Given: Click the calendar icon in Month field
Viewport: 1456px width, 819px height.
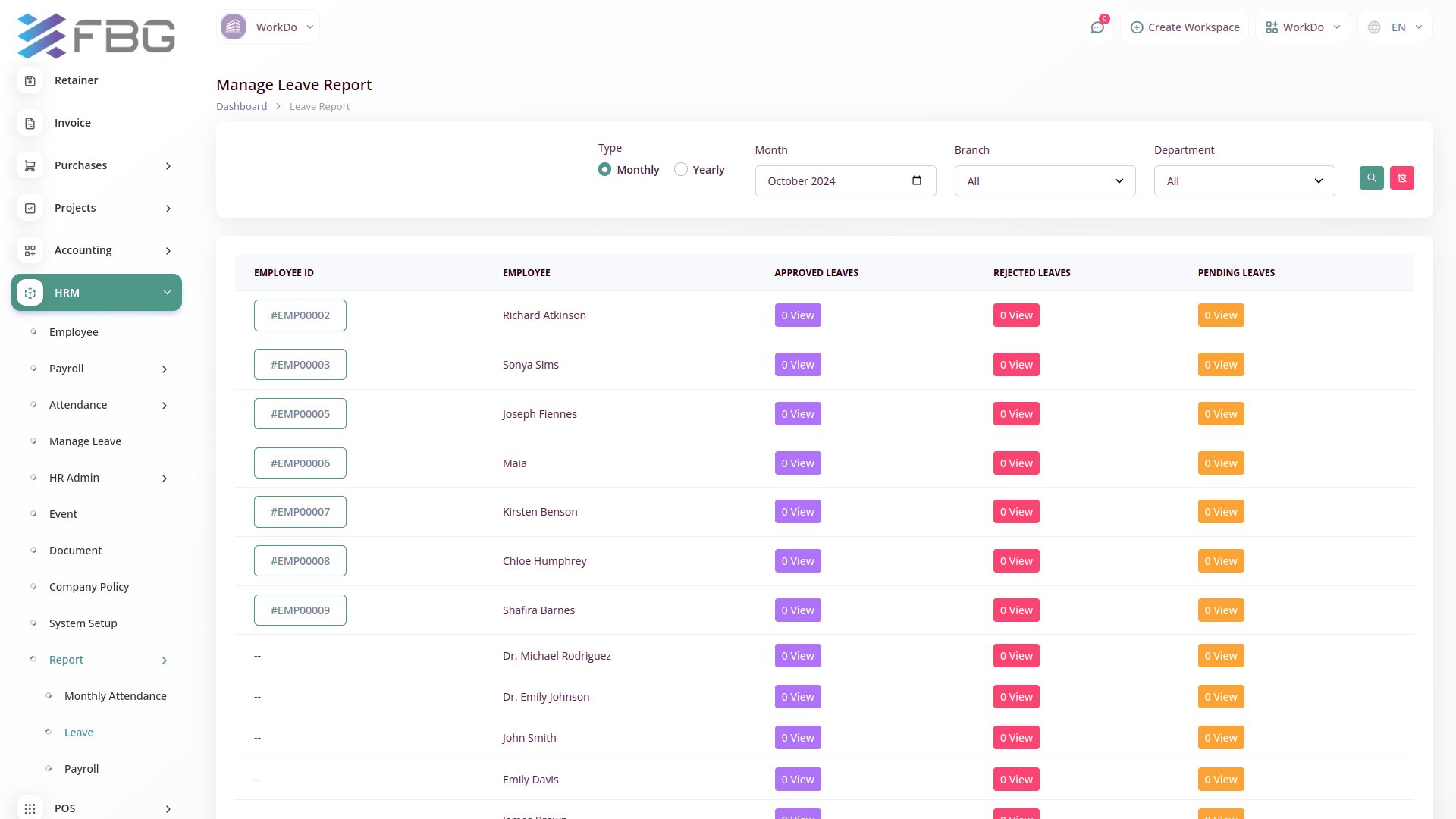Looking at the screenshot, I should pos(916,180).
